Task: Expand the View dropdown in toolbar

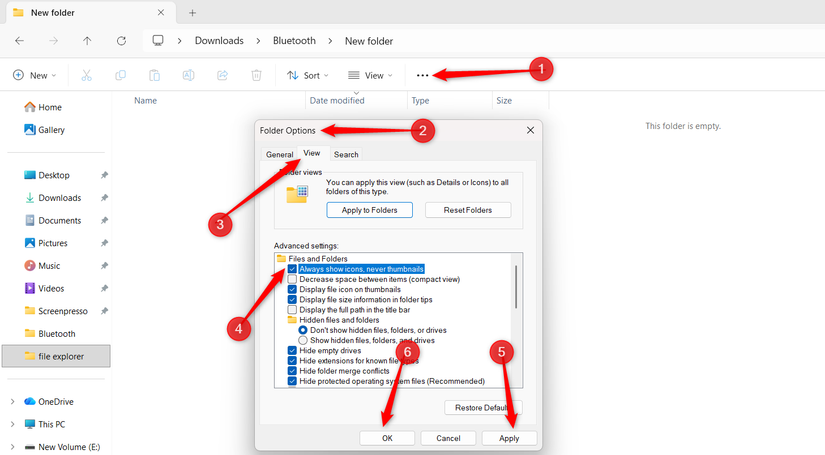Action: tap(369, 75)
